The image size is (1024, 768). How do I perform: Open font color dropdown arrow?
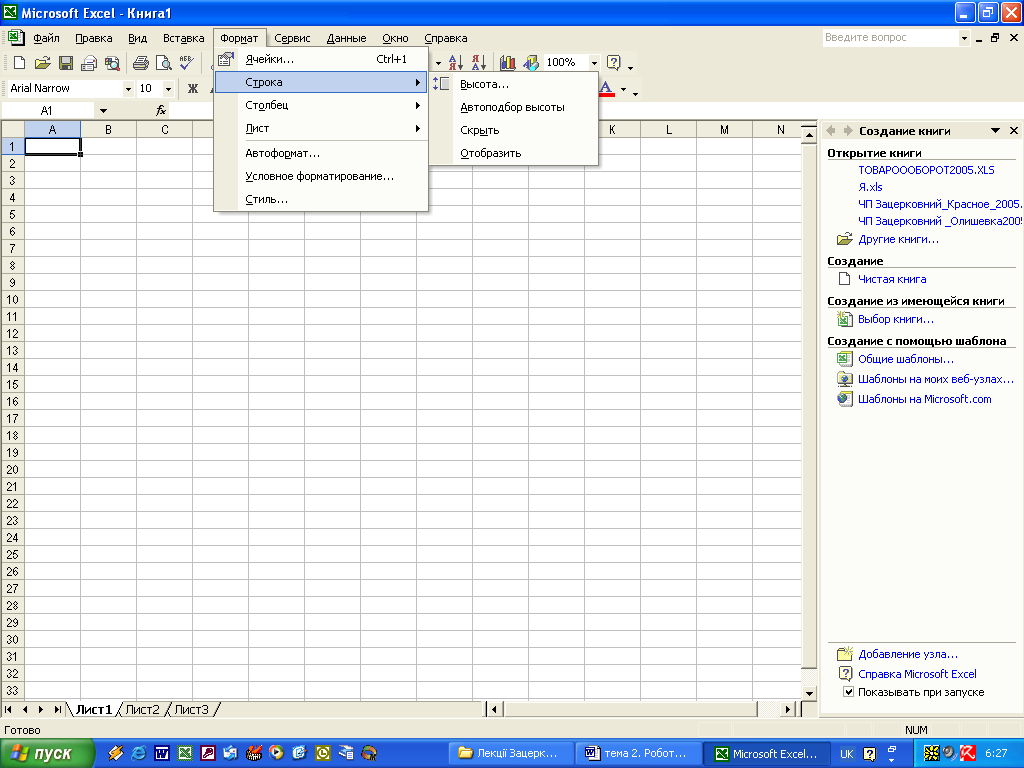623,89
